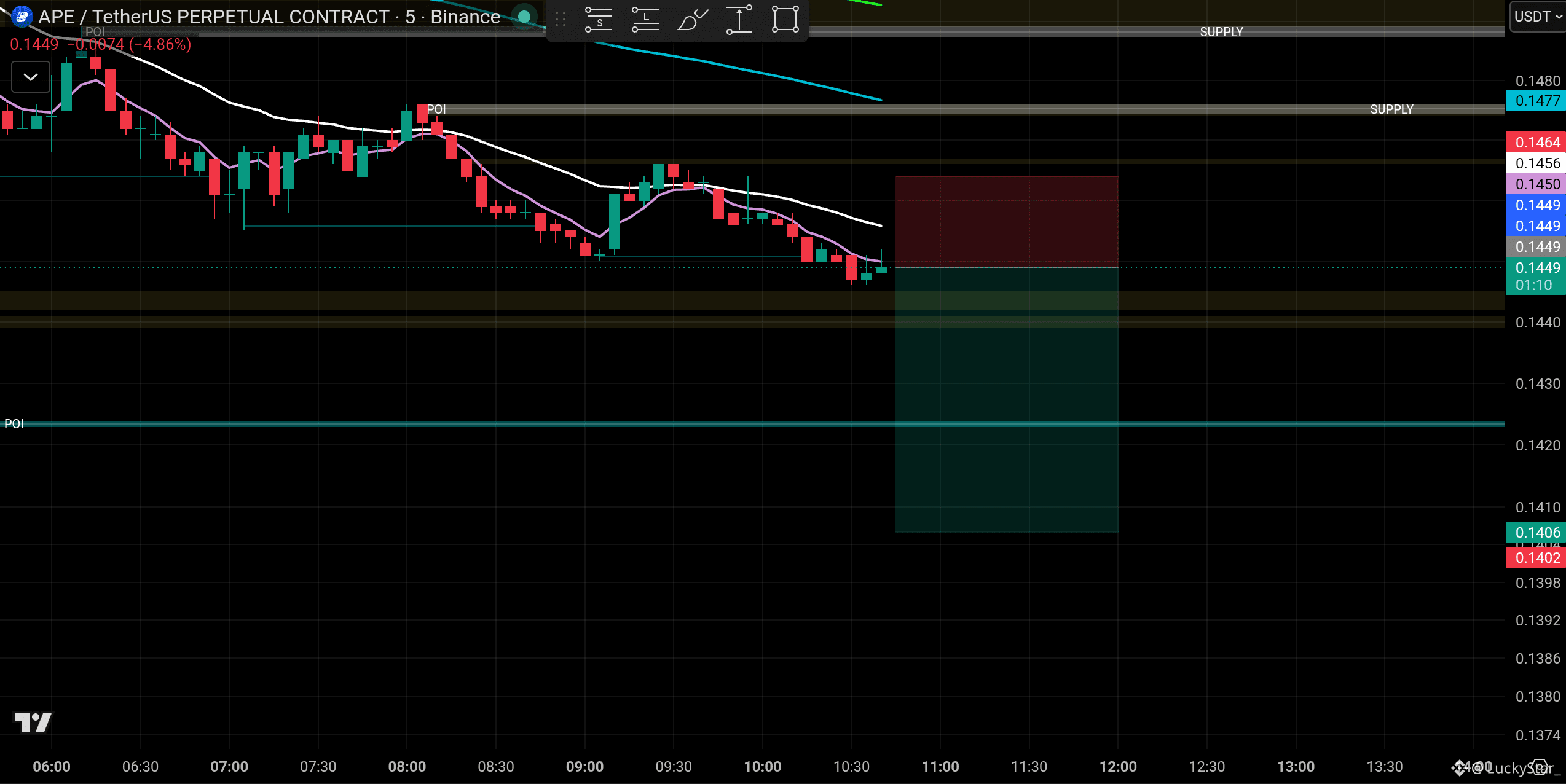Click the 11:00 time axis label

(940, 767)
